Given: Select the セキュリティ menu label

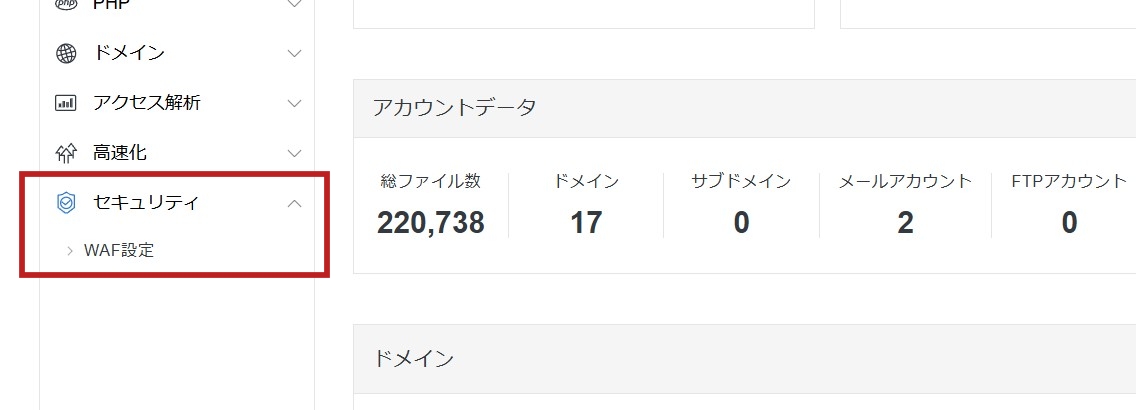Looking at the screenshot, I should pos(146,203).
